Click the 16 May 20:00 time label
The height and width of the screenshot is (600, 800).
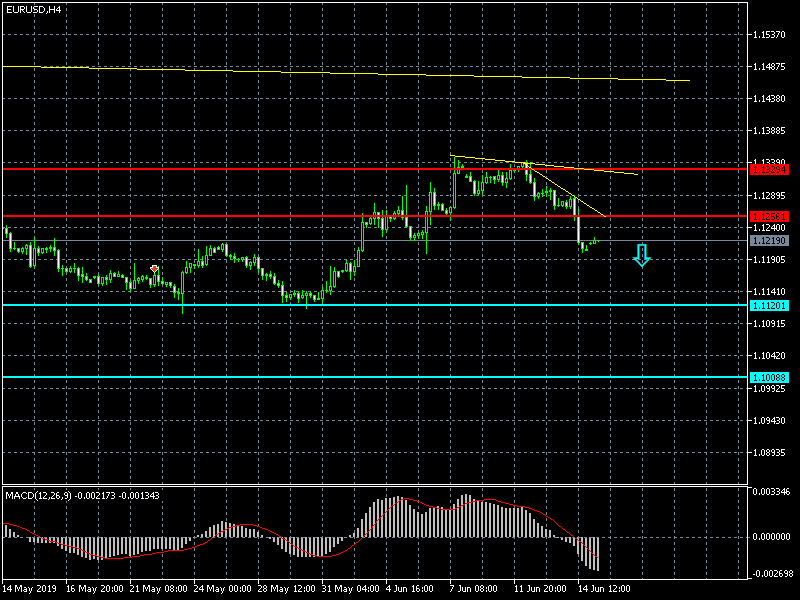point(95,589)
